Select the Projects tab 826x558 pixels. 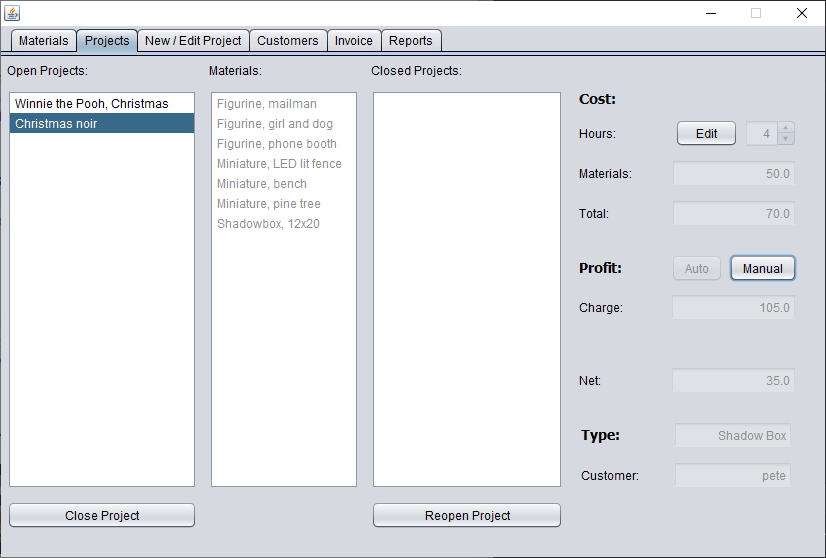(x=107, y=41)
